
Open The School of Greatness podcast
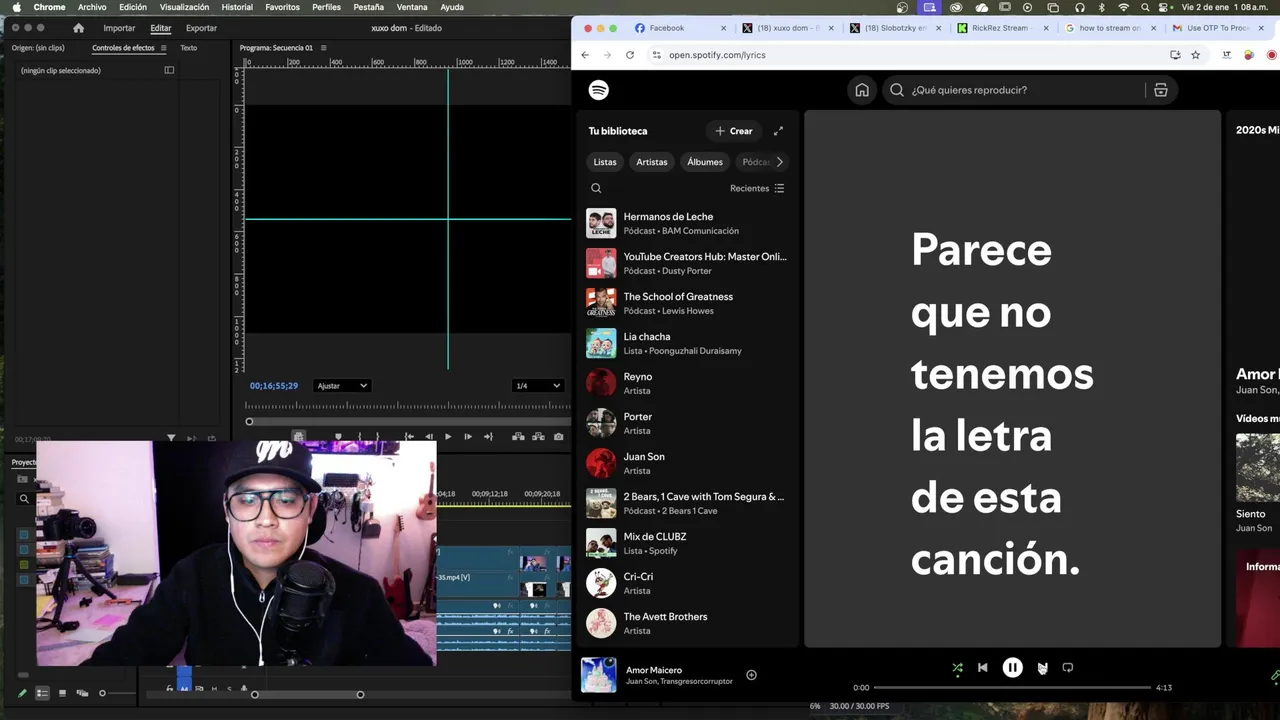click(686, 303)
